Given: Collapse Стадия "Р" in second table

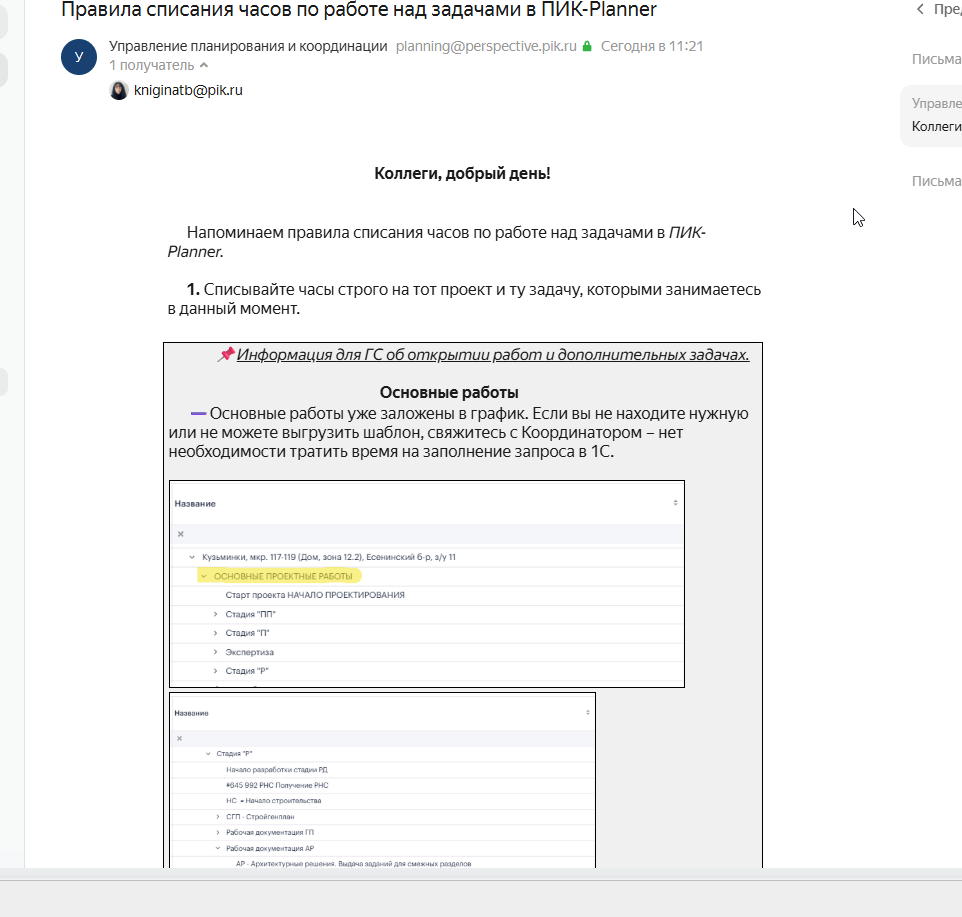Looking at the screenshot, I should tap(208, 754).
